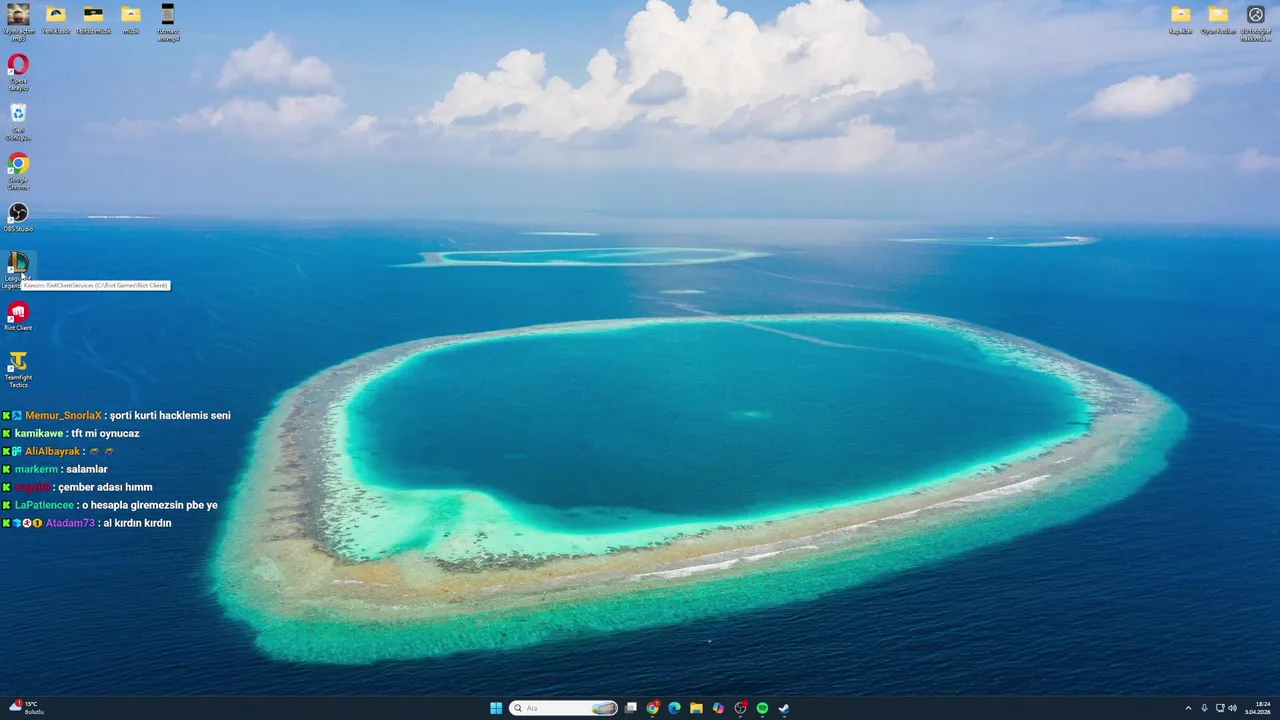Select the Teamfight Tactics desktop shortcut
The image size is (1280, 720).
coord(18,369)
